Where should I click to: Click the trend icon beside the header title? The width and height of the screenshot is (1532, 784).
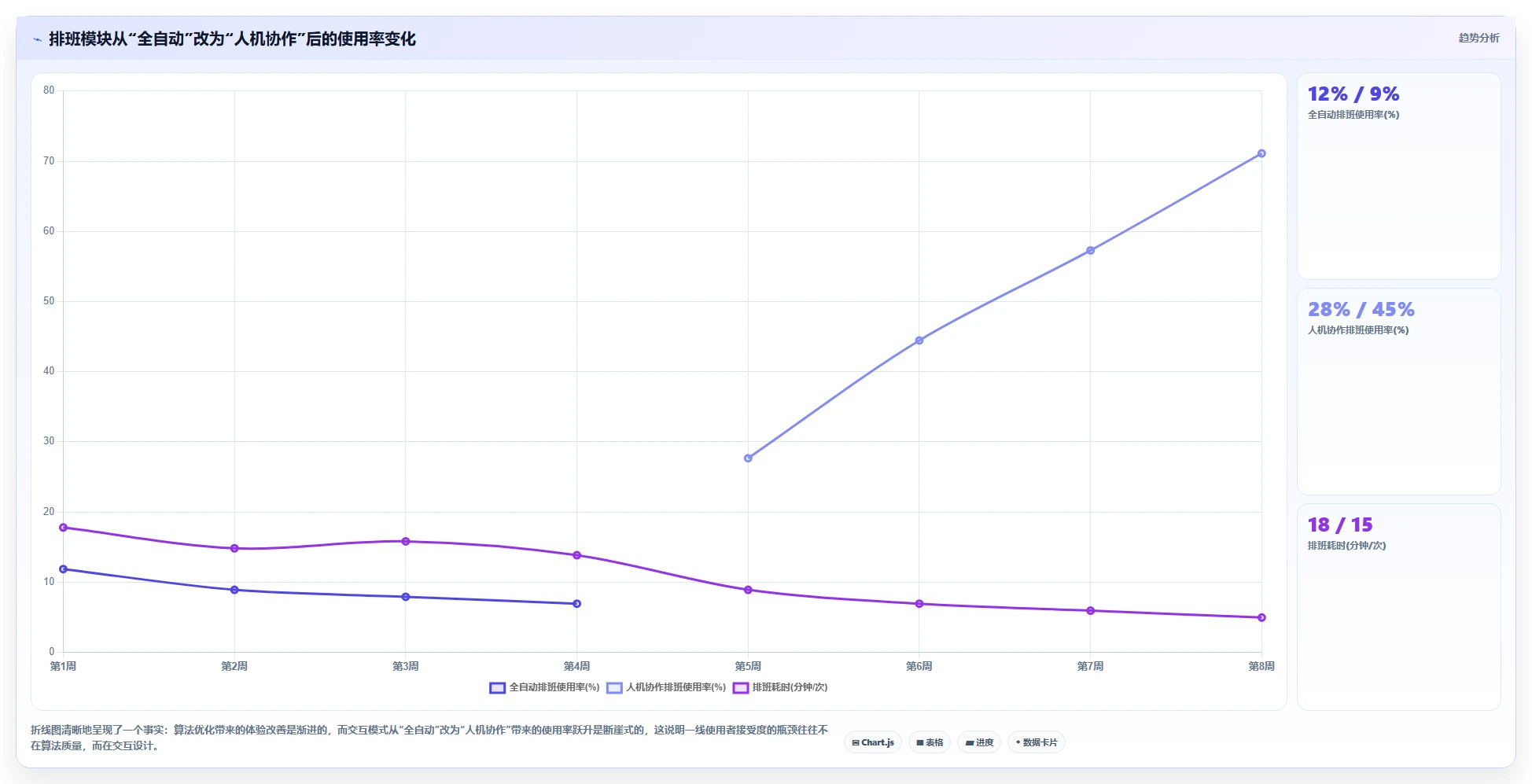point(37,39)
